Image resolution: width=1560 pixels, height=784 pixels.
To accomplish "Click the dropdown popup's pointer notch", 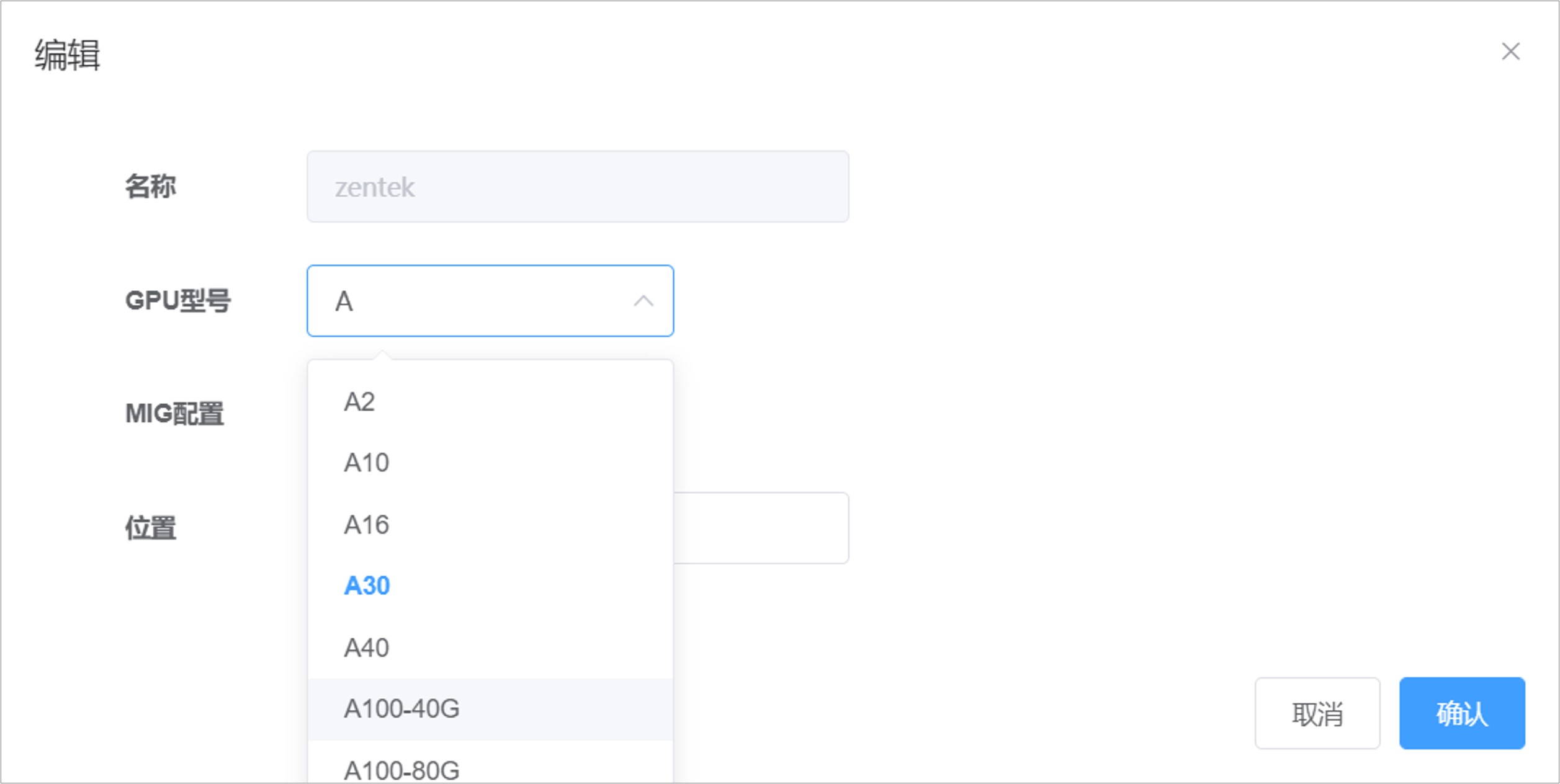I will 383,355.
